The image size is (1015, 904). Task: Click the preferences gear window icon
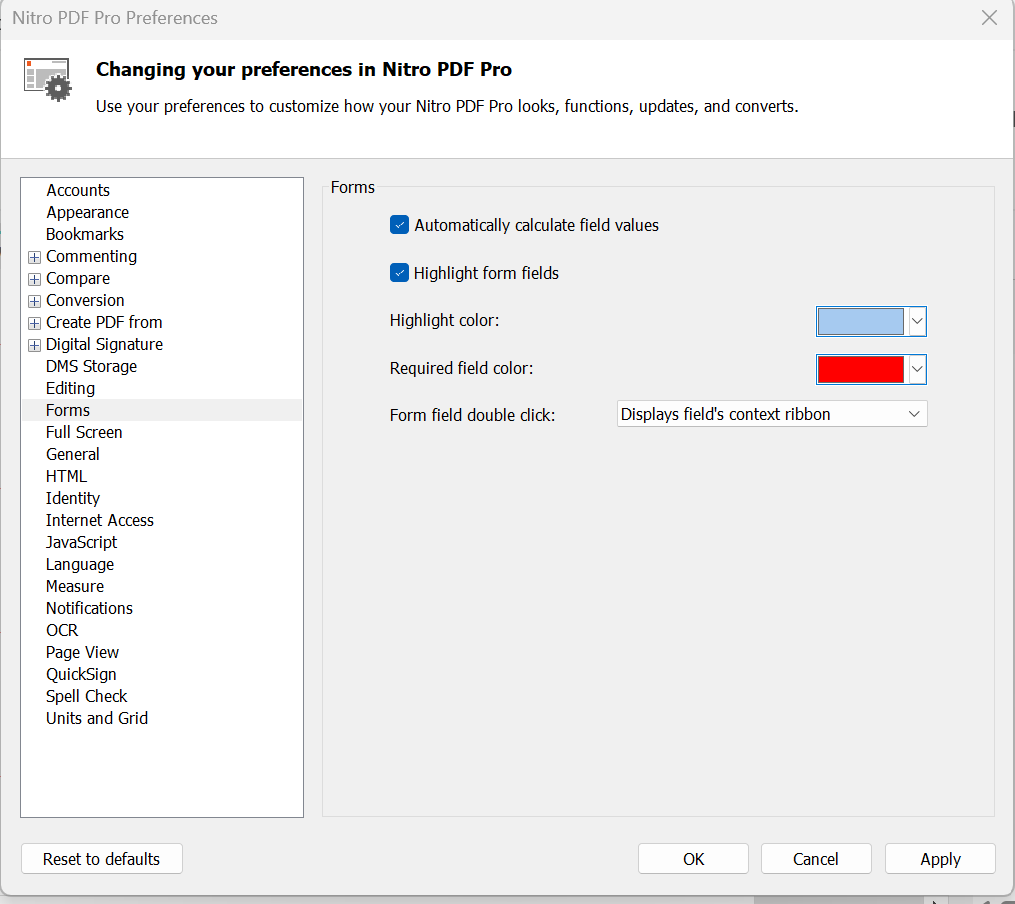click(48, 80)
